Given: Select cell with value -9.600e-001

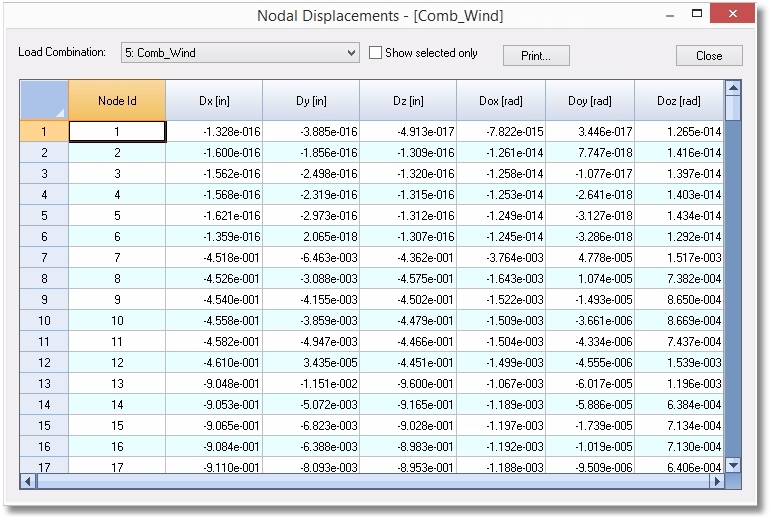Looking at the screenshot, I should click(408, 383).
